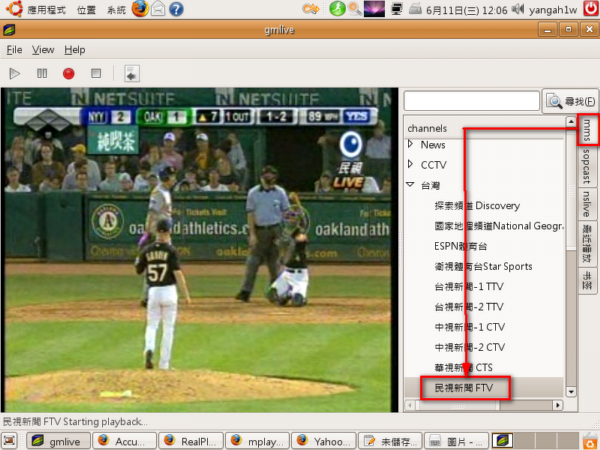Open the 书签 bookmarks tab
Image resolution: width=600 pixels, height=450 pixels.
587,280
